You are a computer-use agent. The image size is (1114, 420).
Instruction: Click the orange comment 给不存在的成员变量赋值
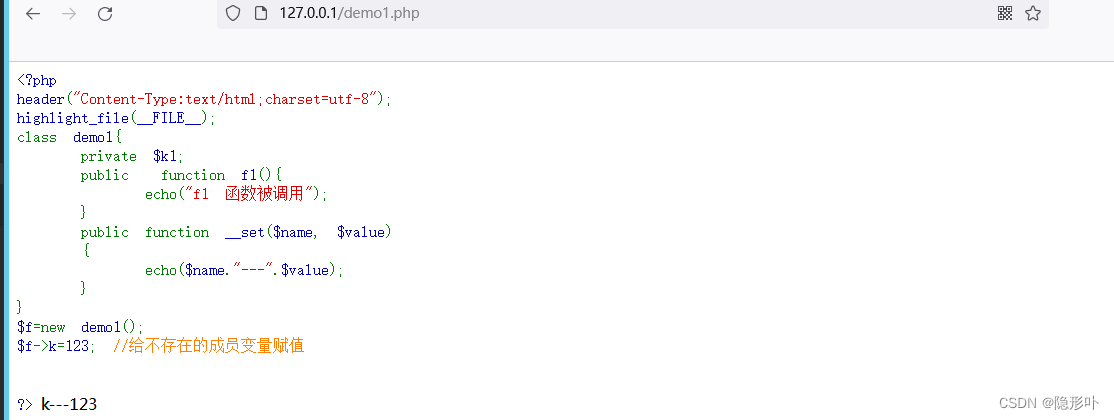click(x=208, y=346)
